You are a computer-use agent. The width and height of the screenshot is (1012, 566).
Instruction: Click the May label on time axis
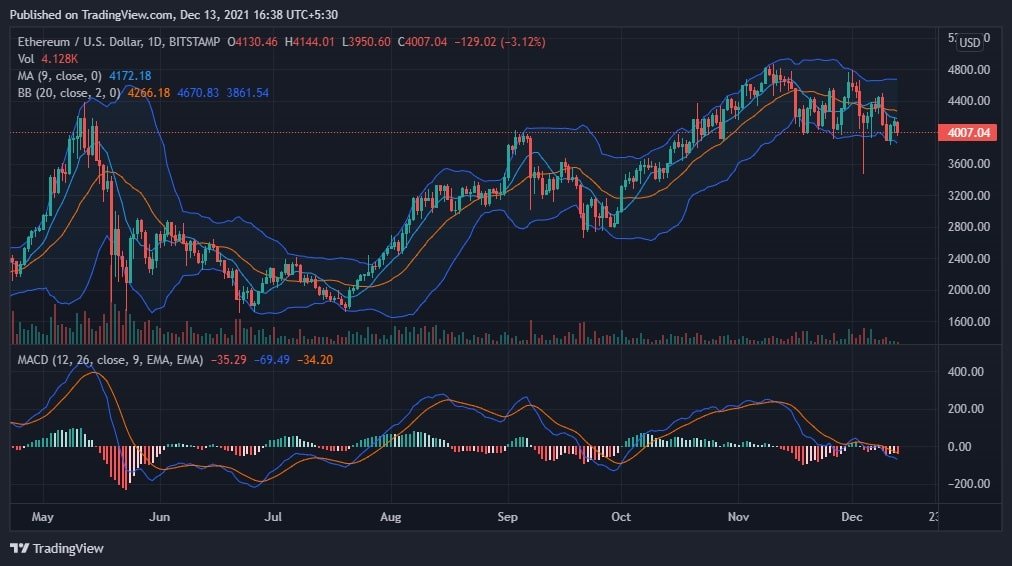tap(42, 517)
